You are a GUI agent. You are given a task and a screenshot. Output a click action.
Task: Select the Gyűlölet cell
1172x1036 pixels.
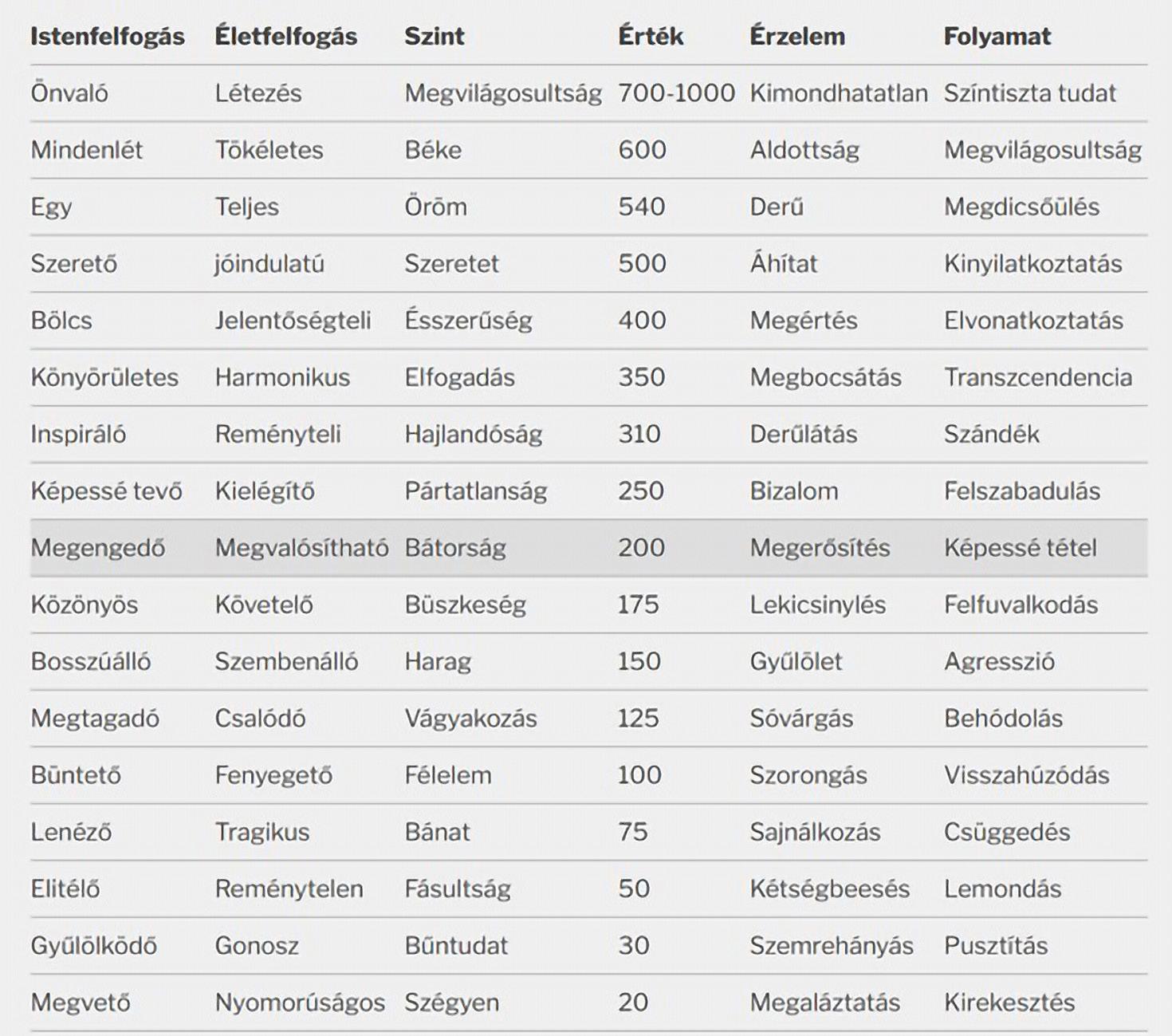point(796,661)
